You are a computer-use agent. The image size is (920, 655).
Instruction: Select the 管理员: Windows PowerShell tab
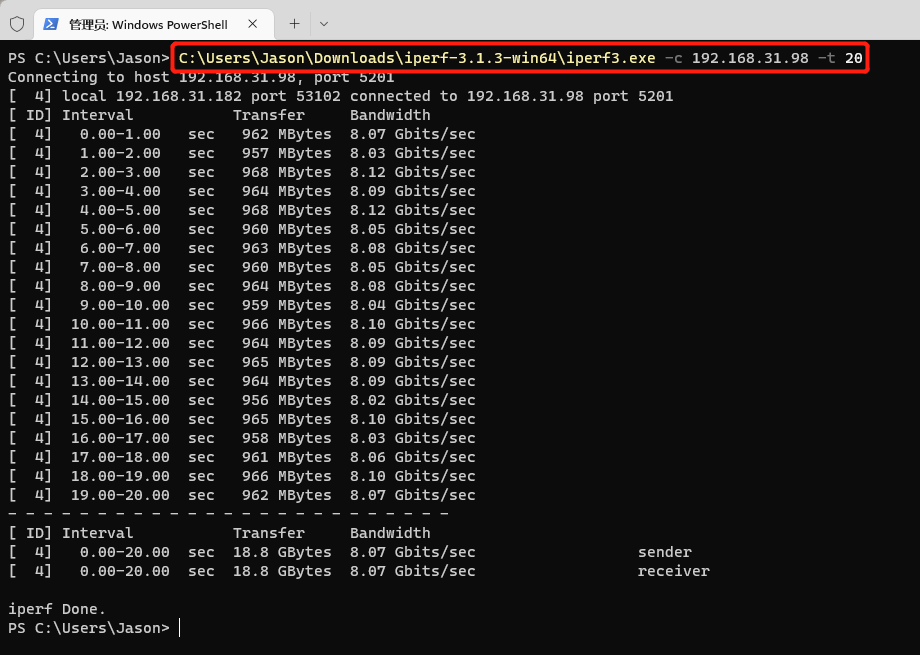[x=148, y=23]
